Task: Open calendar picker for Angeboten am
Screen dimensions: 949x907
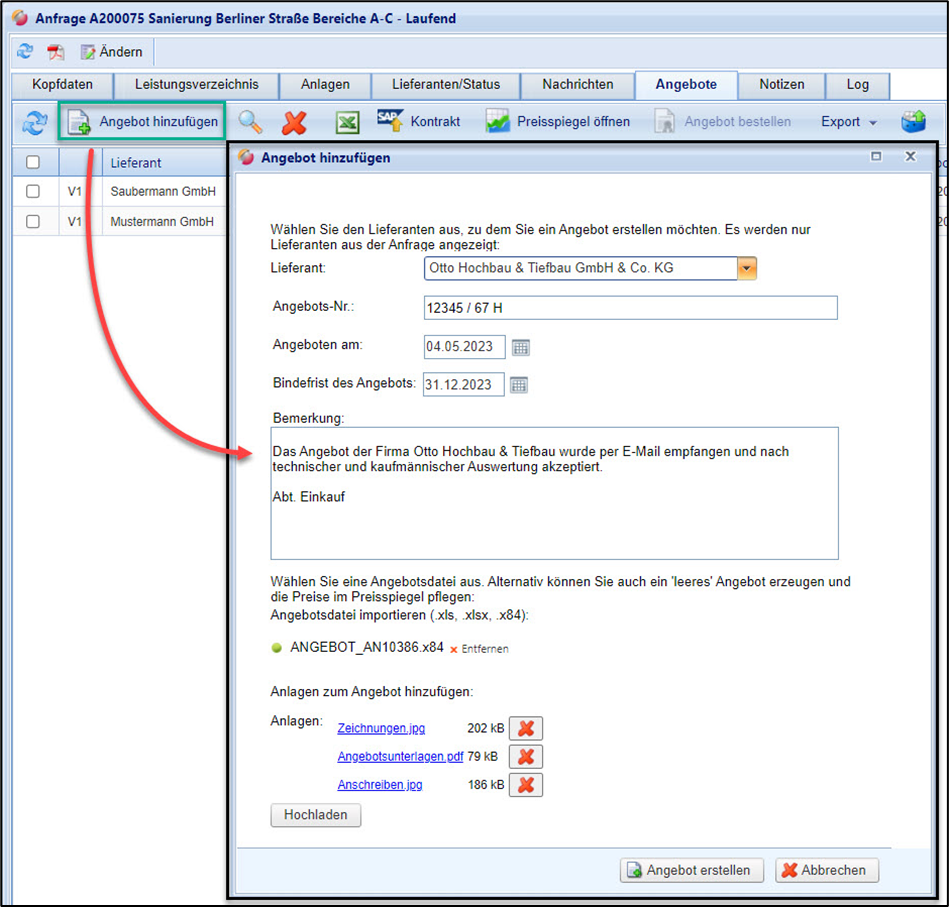Action: point(520,347)
